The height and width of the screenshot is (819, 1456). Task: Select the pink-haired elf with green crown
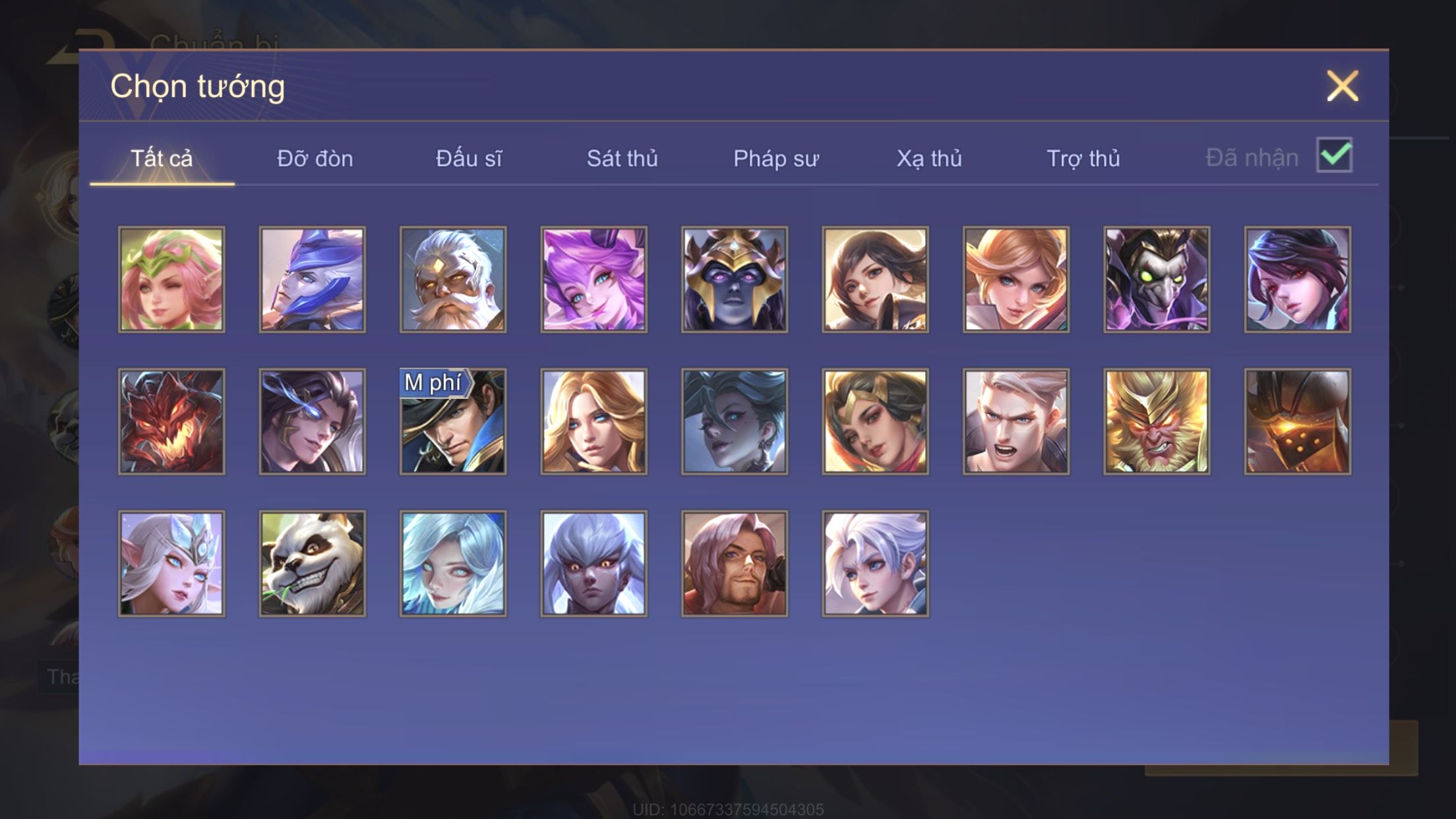(171, 280)
